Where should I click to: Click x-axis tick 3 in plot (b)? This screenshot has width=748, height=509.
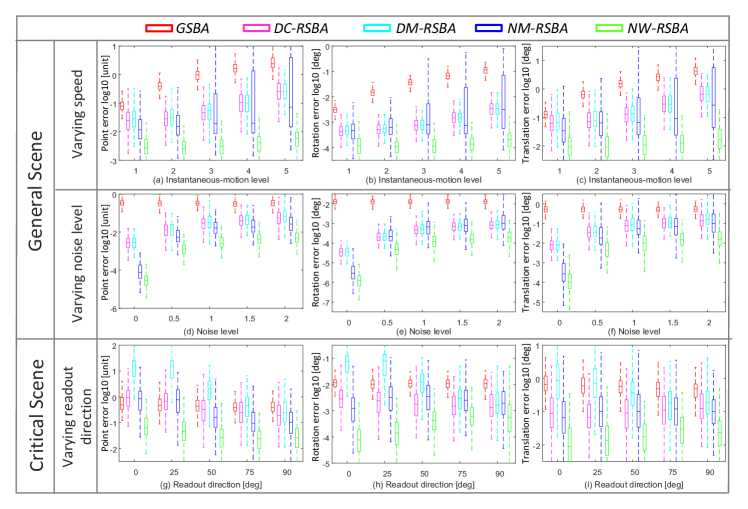coord(423,171)
